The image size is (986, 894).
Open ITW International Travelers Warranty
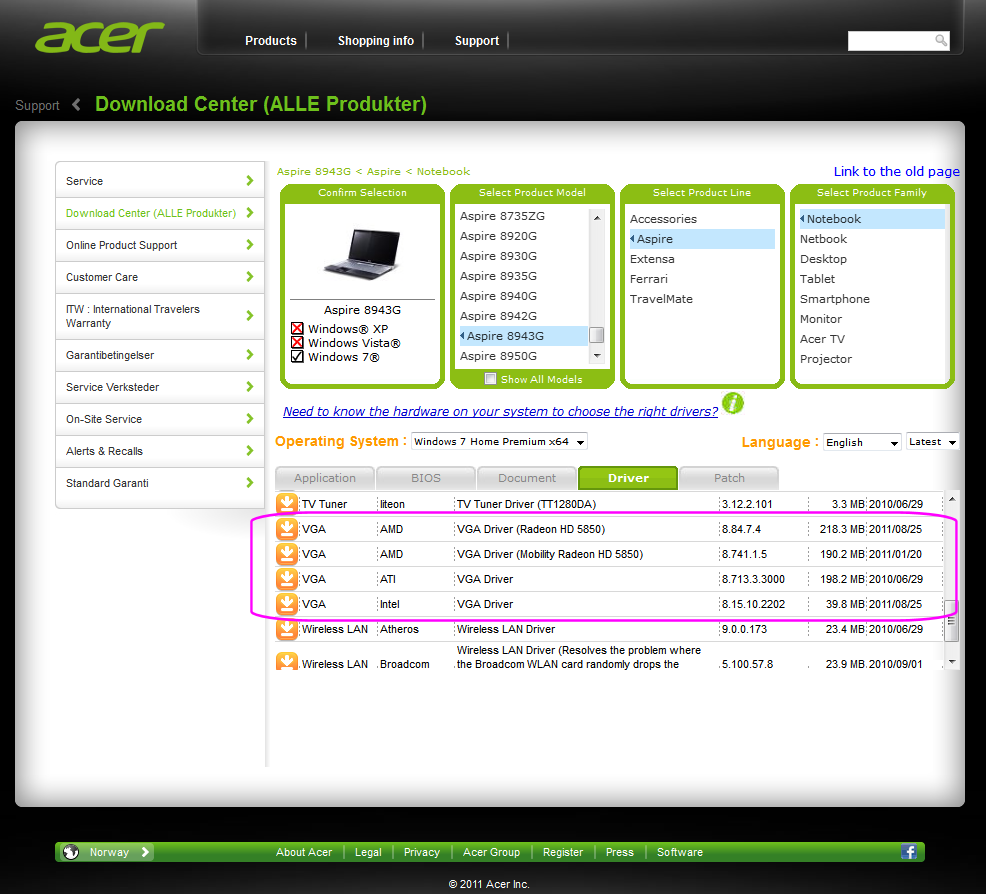pyautogui.click(x=159, y=316)
